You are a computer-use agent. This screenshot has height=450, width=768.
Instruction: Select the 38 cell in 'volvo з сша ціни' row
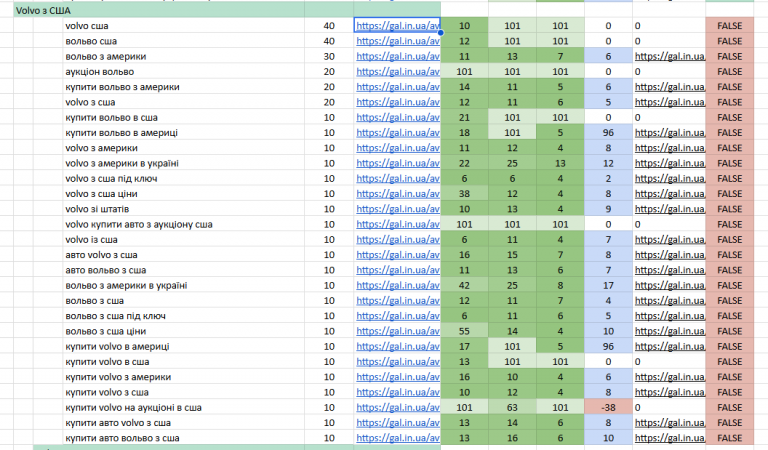464,194
